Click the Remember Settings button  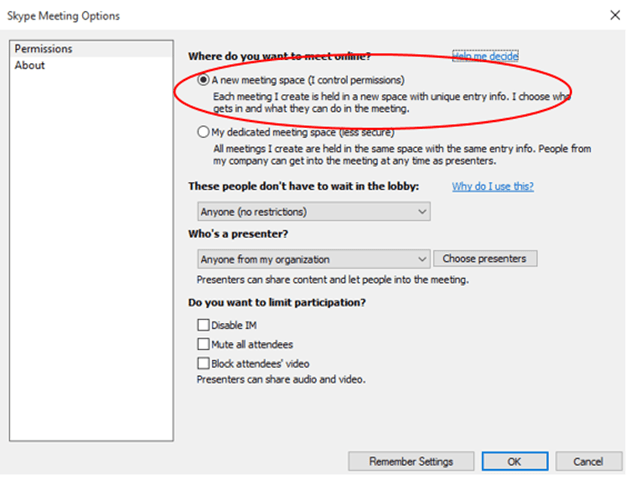411,461
